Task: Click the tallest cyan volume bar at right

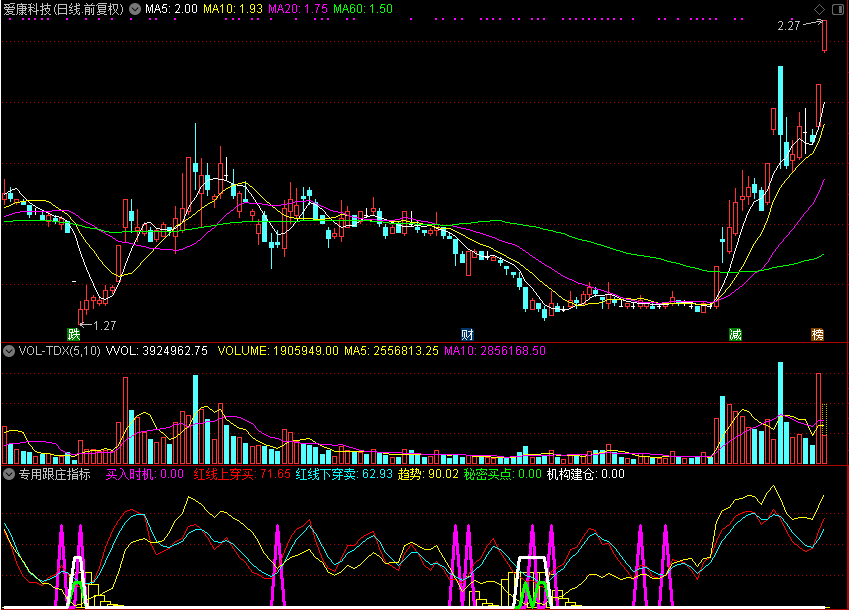Action: click(x=780, y=413)
